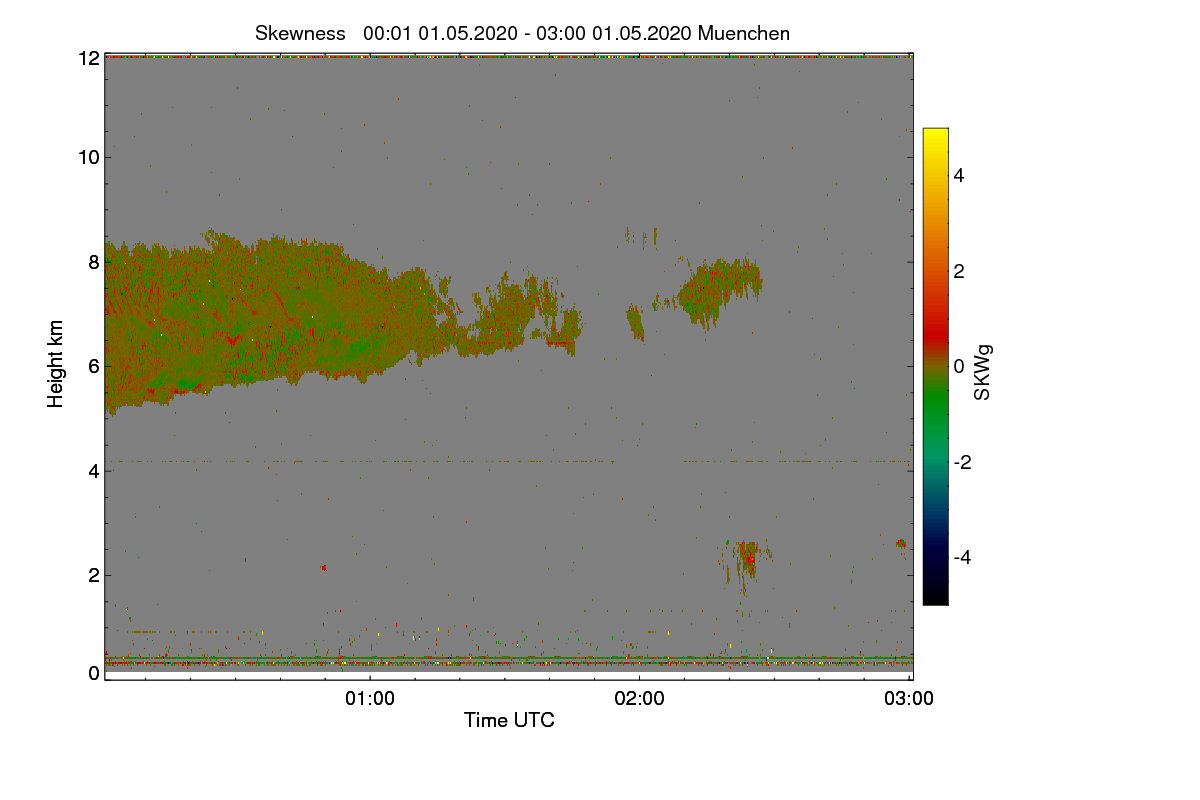Select the 'Time UTC' axis title
Screen dimensions: 1200x800
(x=509, y=720)
